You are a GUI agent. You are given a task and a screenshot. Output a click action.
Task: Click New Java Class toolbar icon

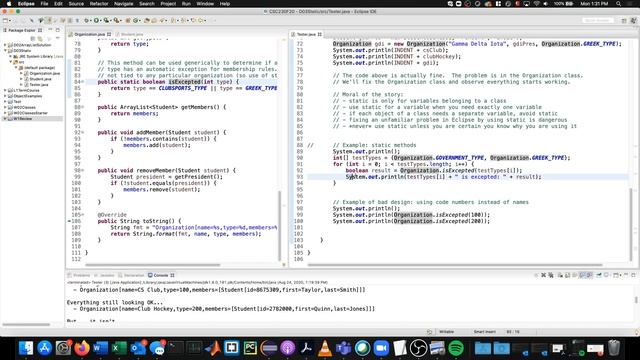click(136, 20)
